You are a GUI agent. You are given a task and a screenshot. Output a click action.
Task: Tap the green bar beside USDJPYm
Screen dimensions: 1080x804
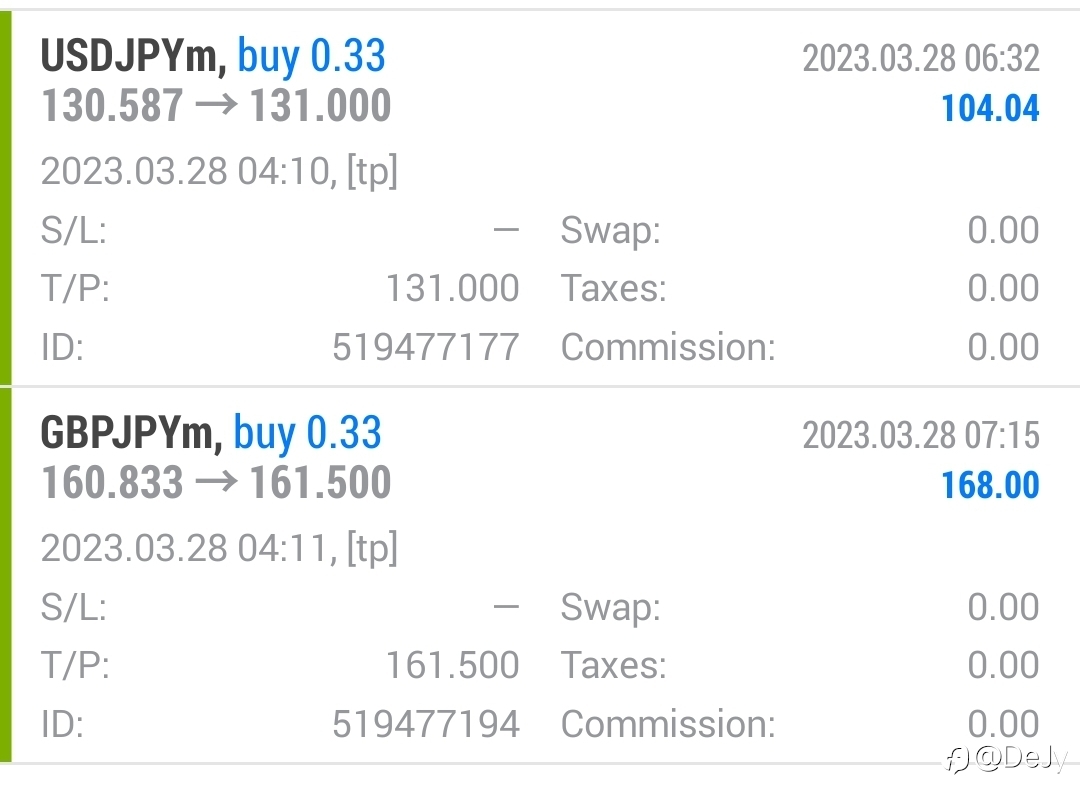[6, 198]
